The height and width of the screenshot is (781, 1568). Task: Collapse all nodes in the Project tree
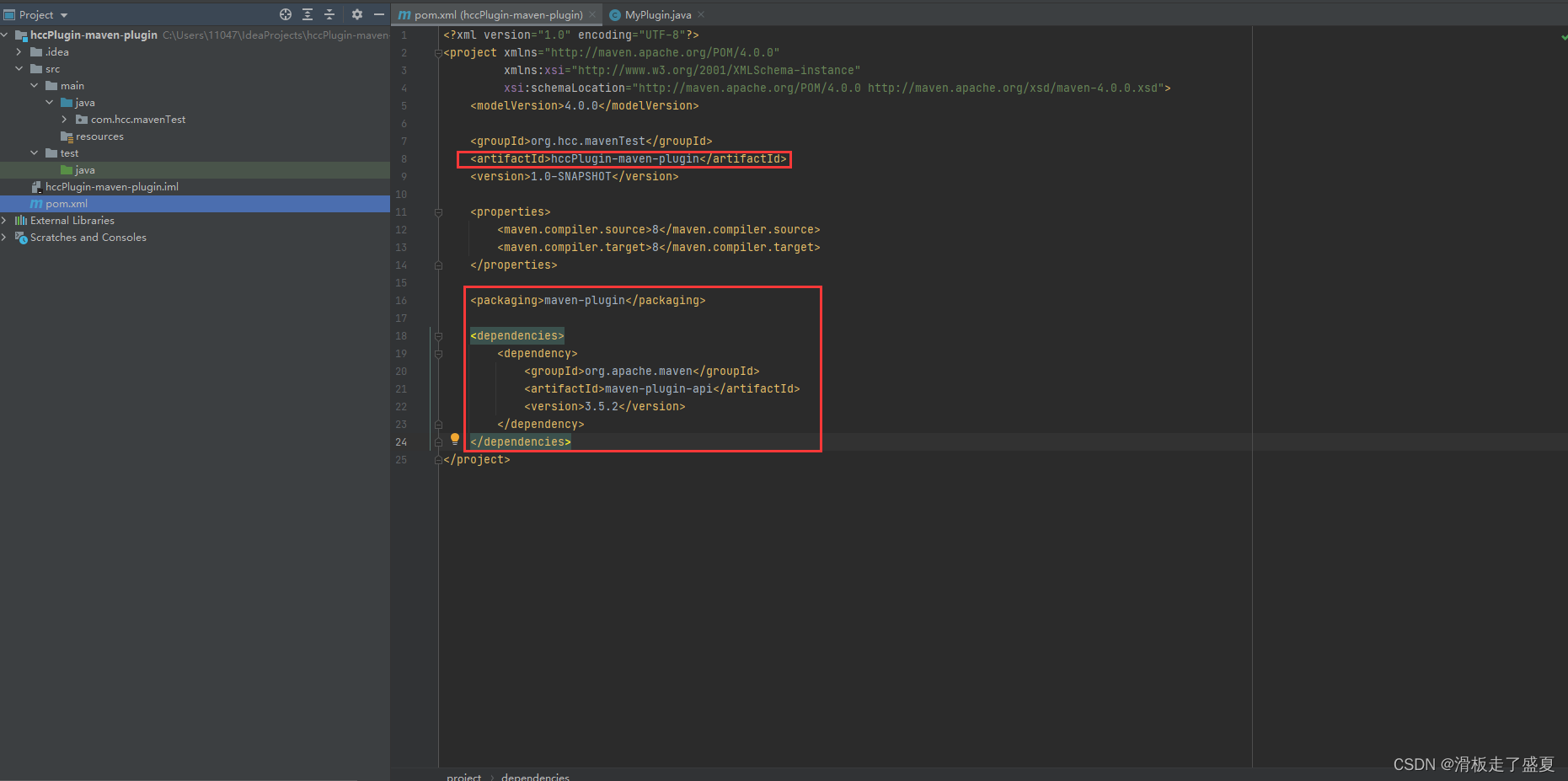pyautogui.click(x=329, y=14)
